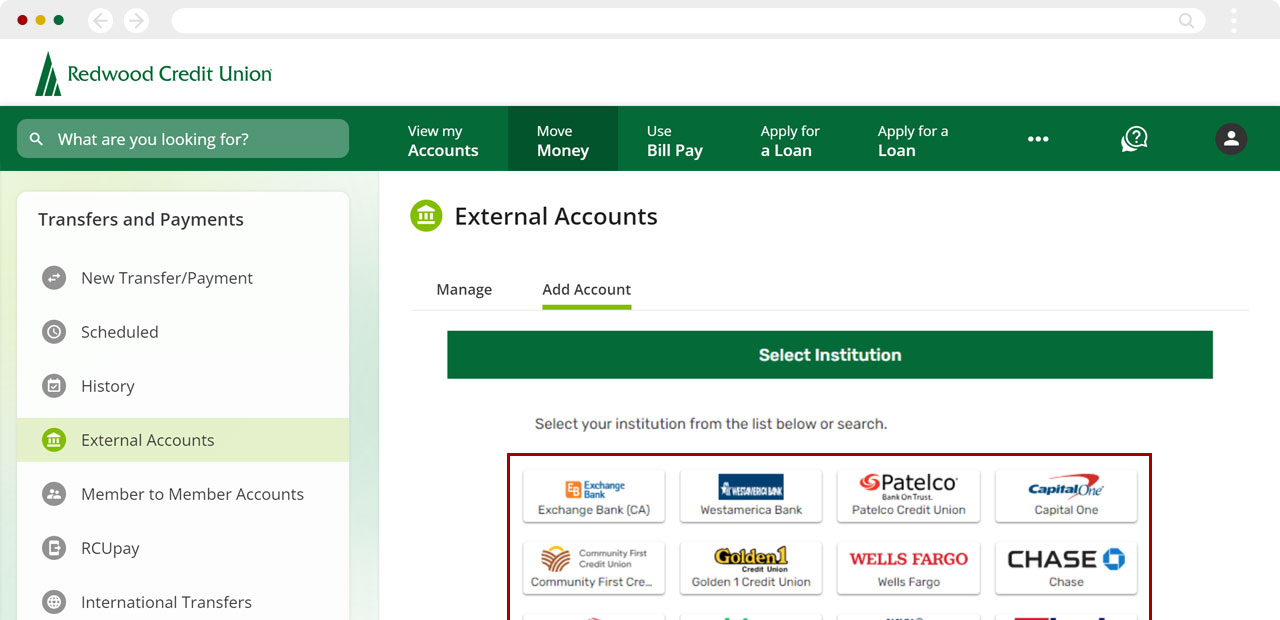Select the Capital One tile
This screenshot has width=1280, height=620.
pyautogui.click(x=1066, y=496)
